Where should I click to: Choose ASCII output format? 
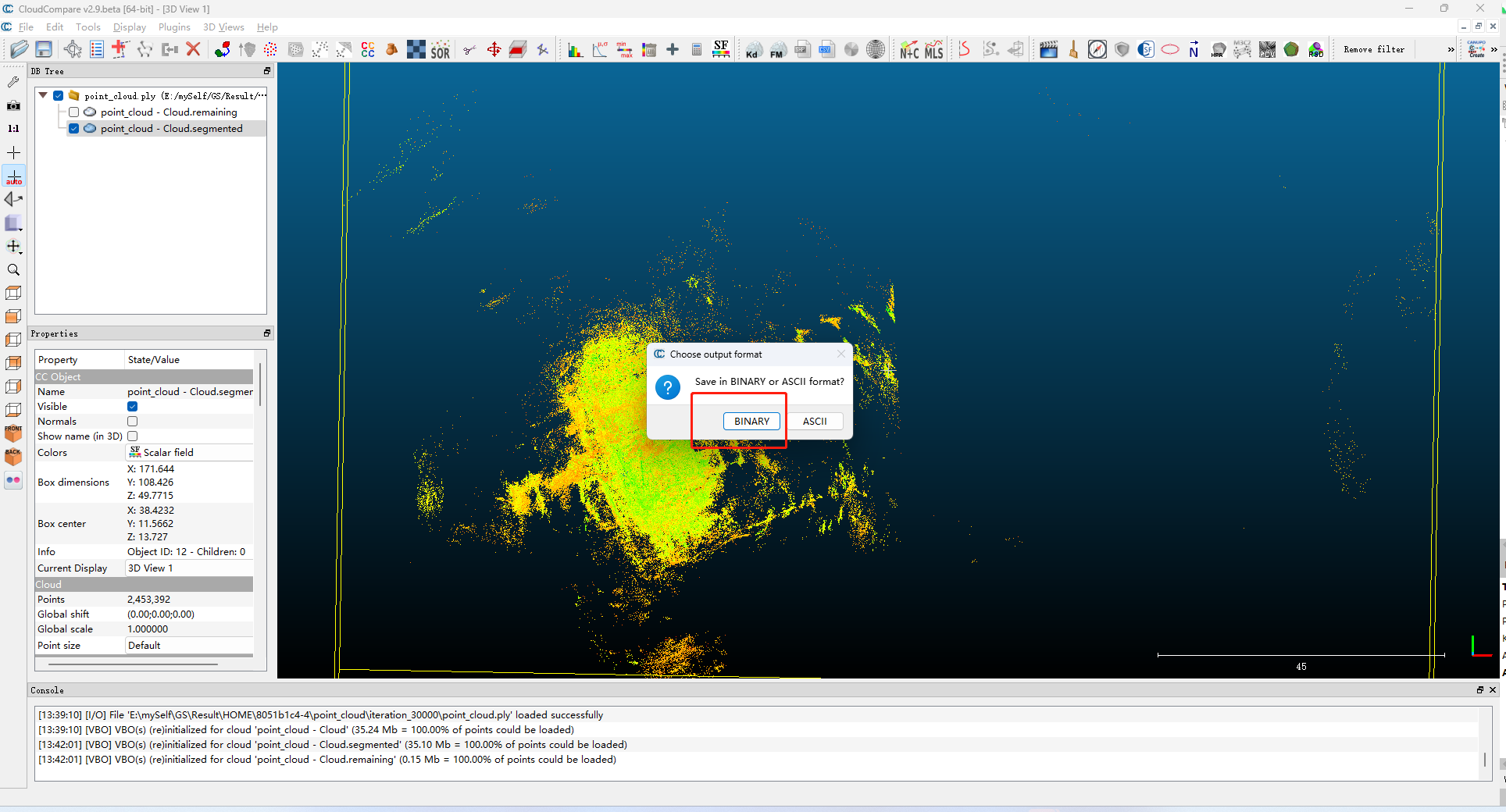click(814, 422)
